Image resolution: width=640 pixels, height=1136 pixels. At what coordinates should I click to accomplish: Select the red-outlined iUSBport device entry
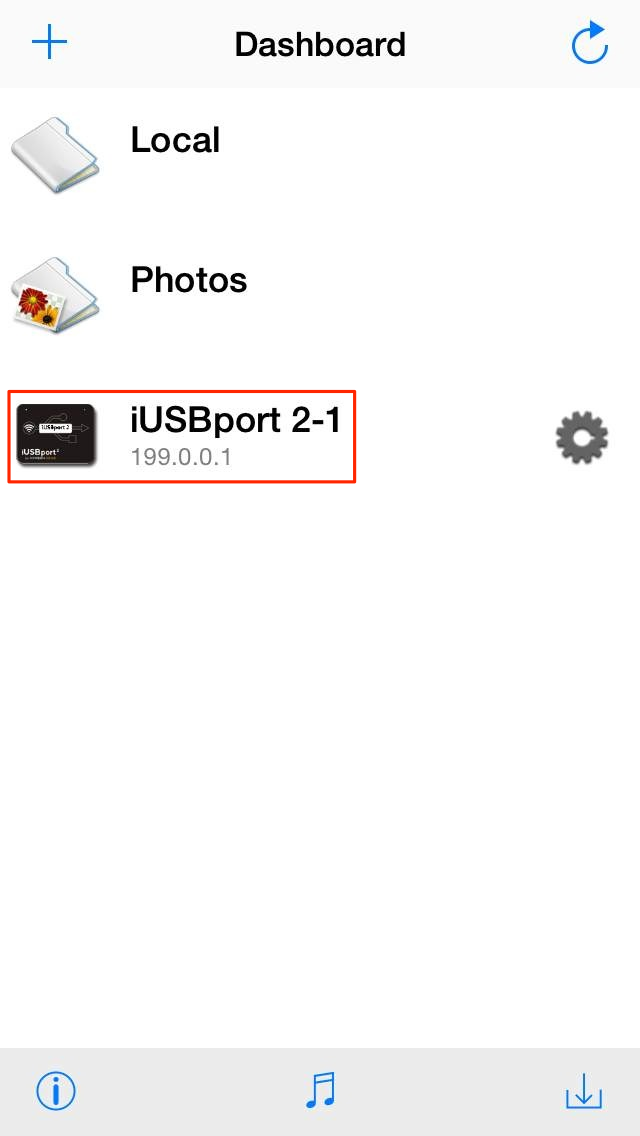[x=181, y=436]
